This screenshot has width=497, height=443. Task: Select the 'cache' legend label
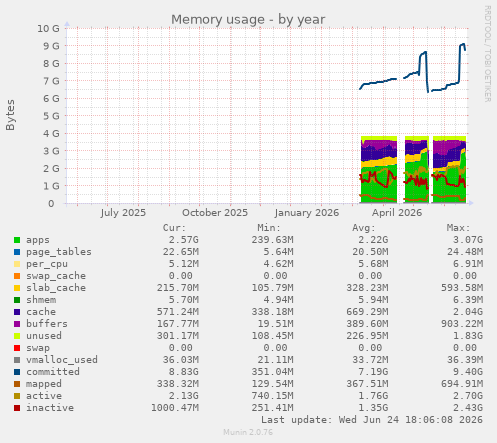coord(41,312)
